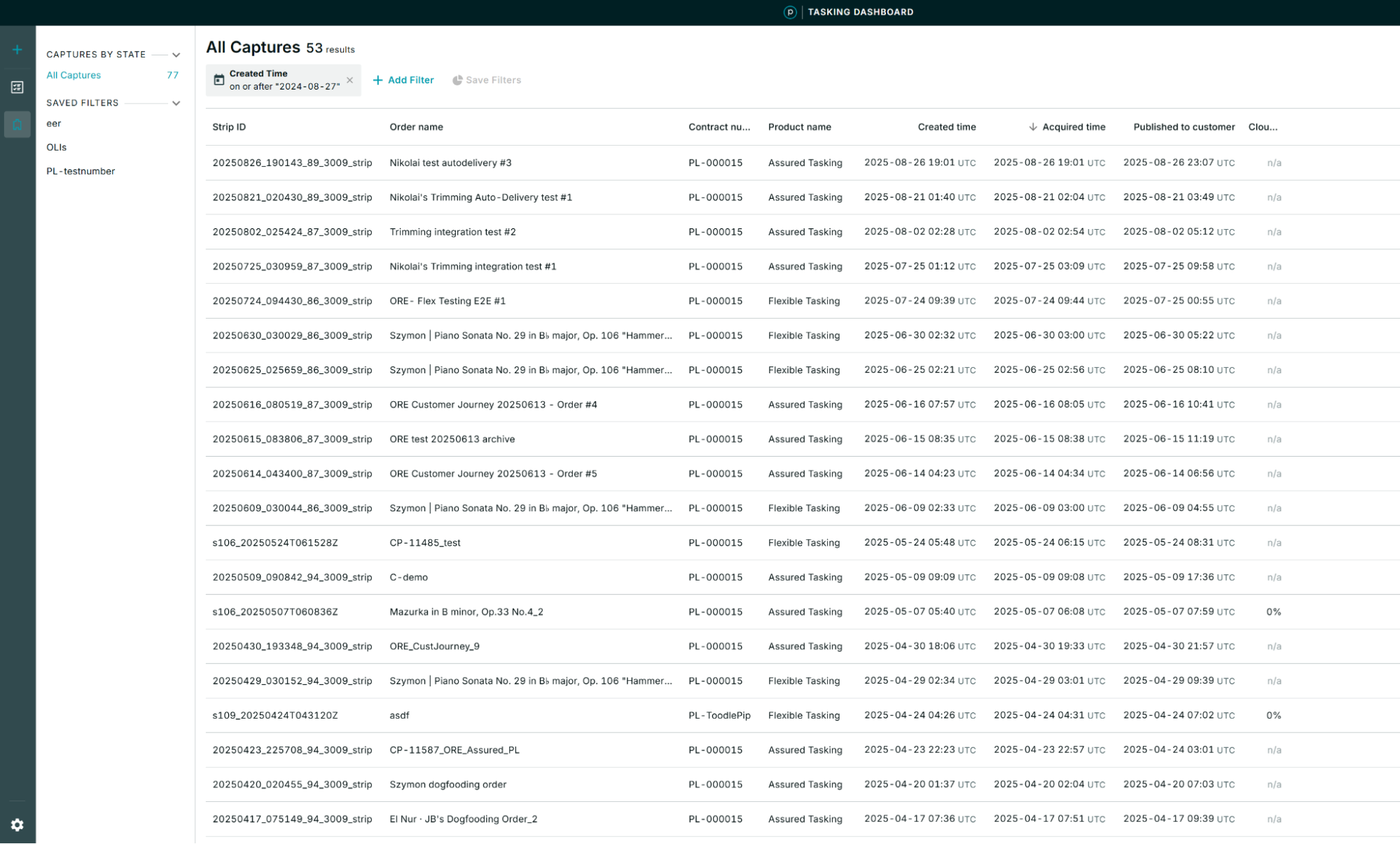
Task: Select the Mazurka in B minor order row
Action: (466, 611)
